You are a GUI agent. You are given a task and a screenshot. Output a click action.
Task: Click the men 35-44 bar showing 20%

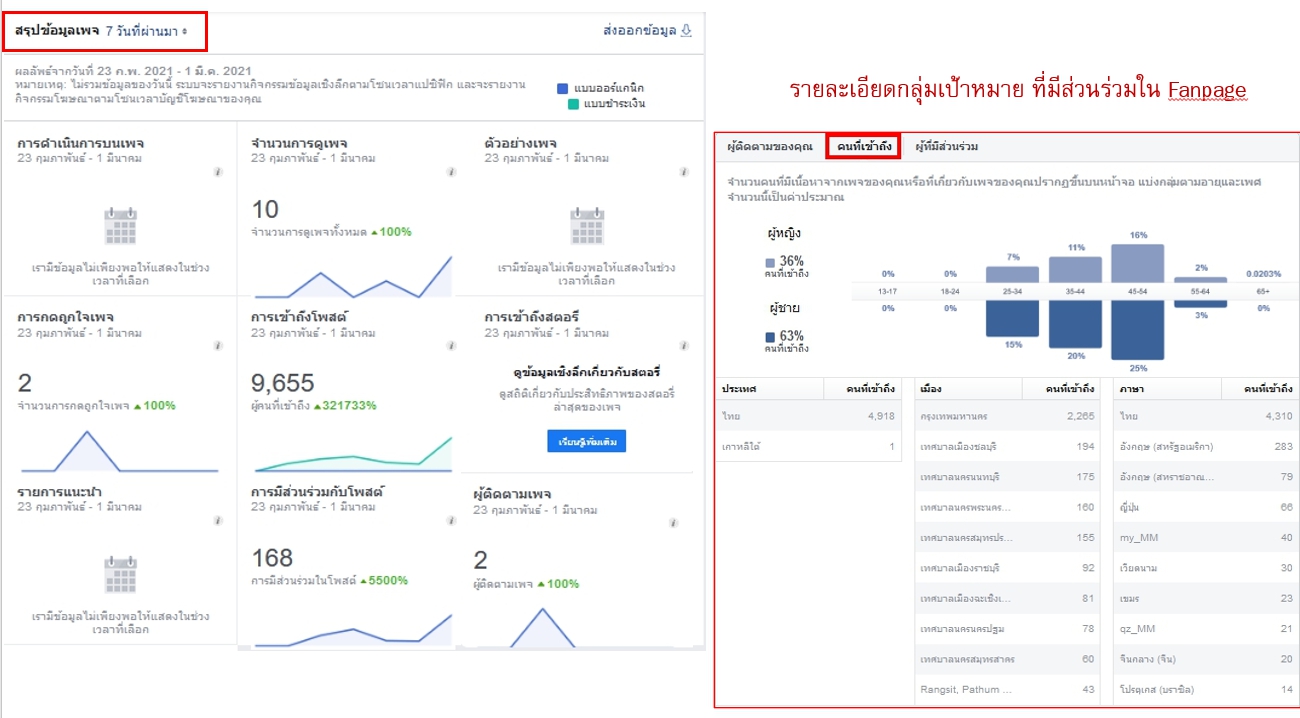(x=1075, y=324)
